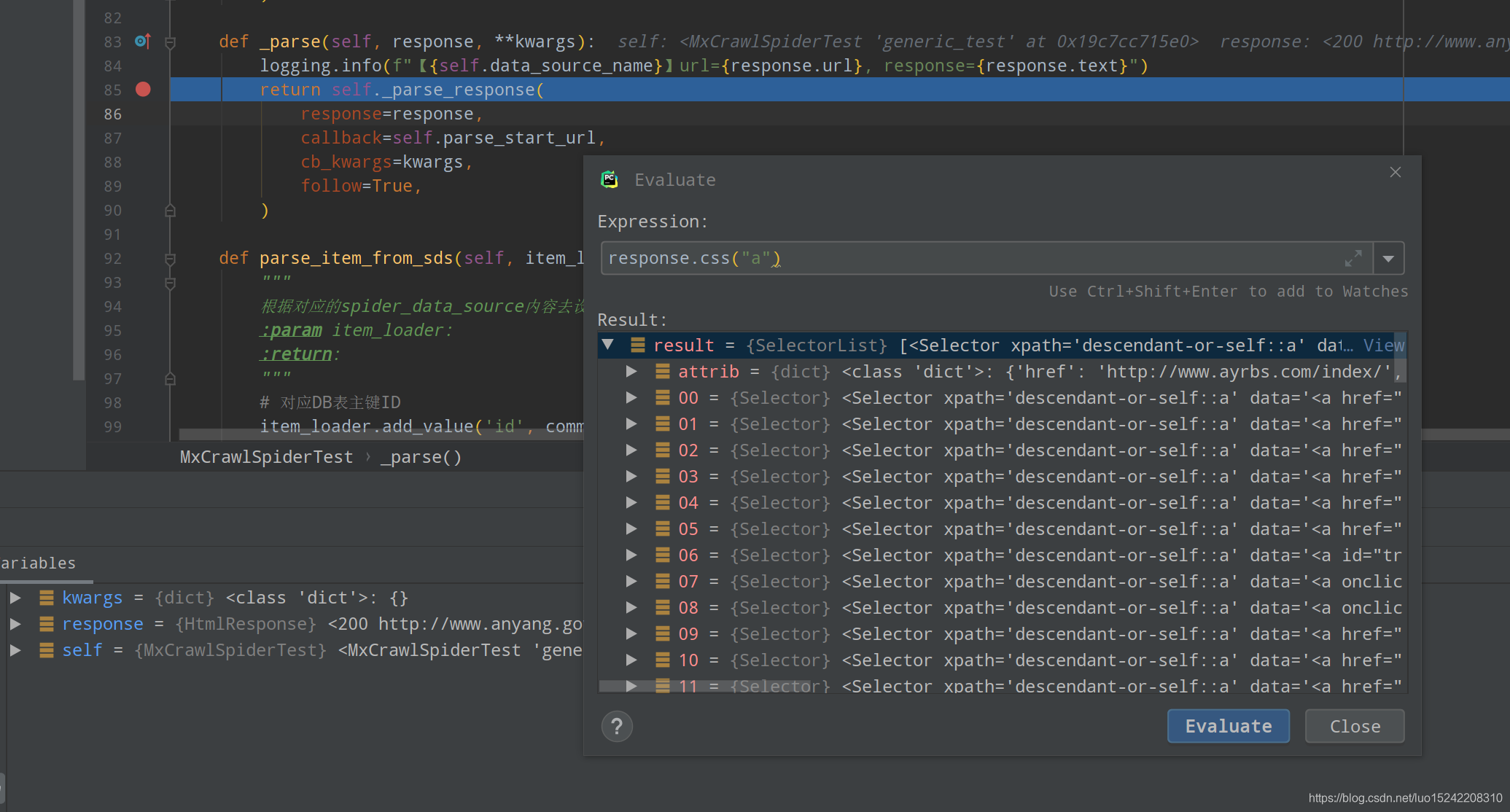Fold parse_item_from_sds method on line 92
The height and width of the screenshot is (812, 1510).
tap(170, 259)
